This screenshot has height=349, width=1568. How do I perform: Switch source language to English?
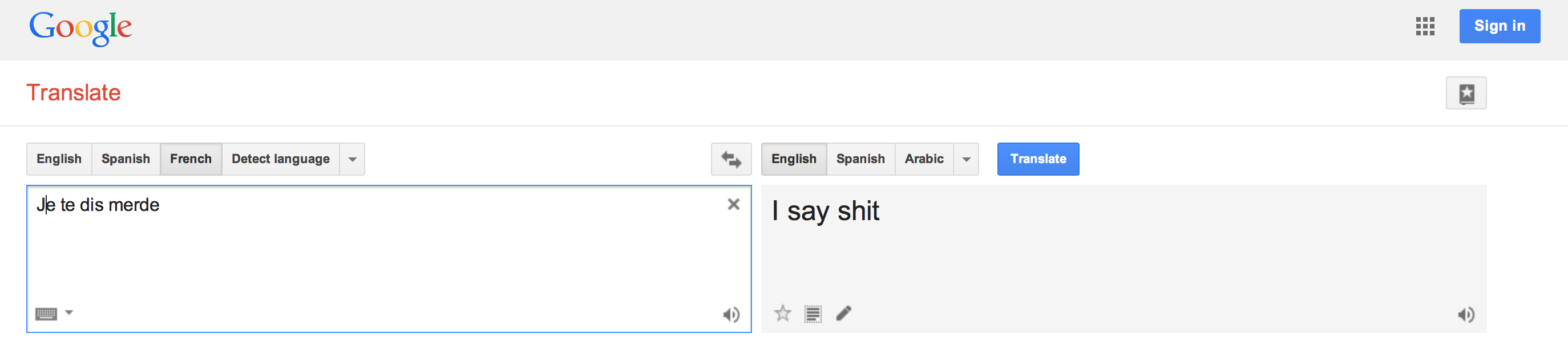59,159
